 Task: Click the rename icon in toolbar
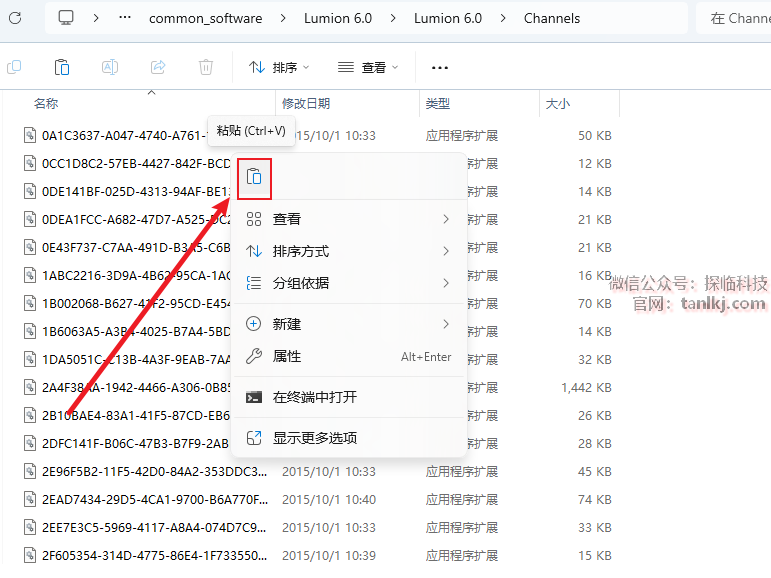110,67
